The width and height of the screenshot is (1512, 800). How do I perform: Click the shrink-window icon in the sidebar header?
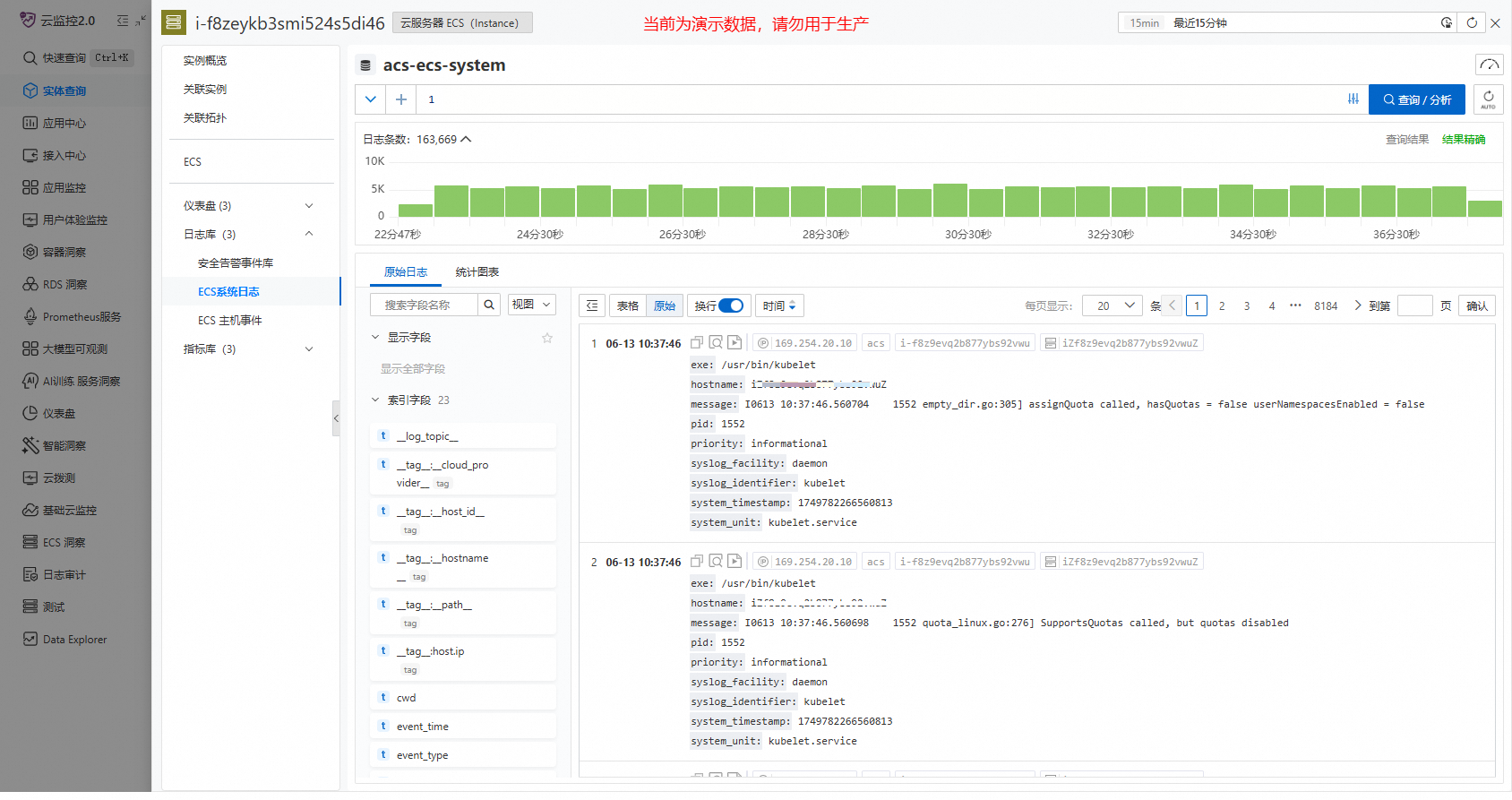tap(141, 21)
